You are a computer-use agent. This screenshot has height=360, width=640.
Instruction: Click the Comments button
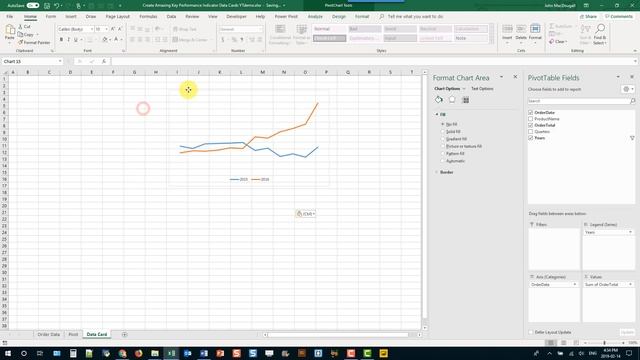pos(619,17)
